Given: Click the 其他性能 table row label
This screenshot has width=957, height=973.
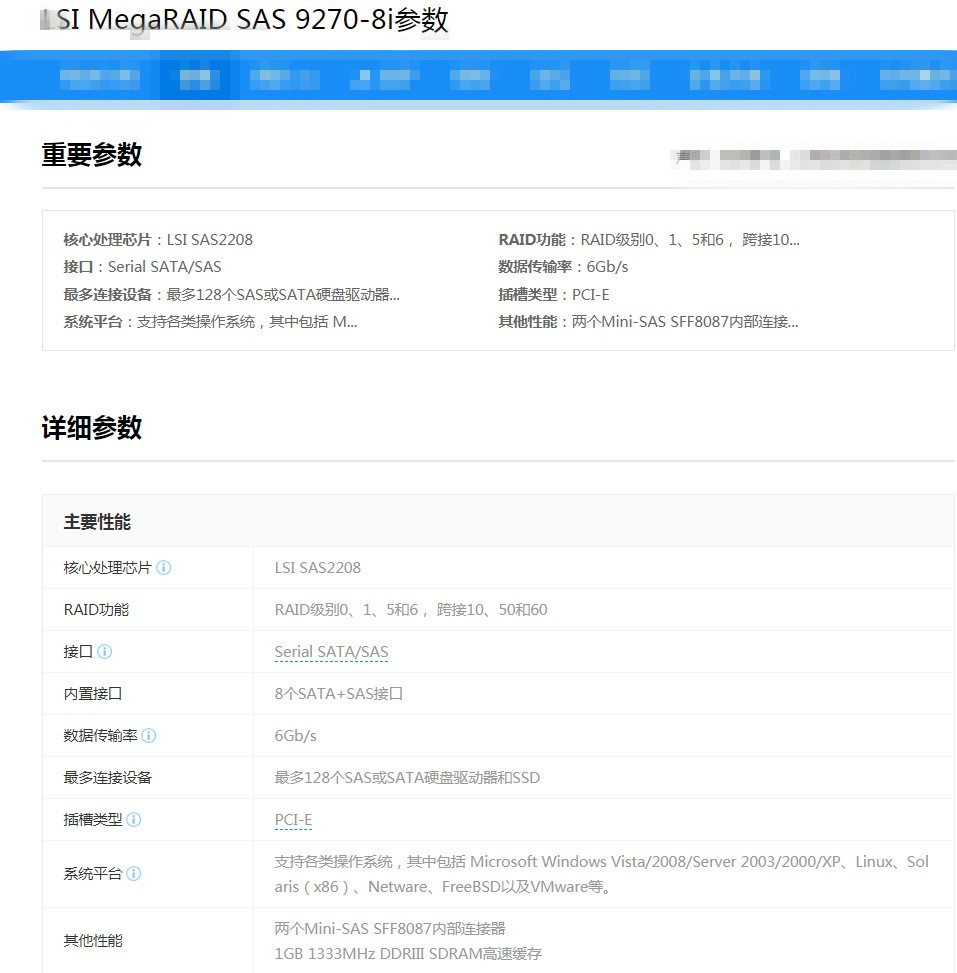Looking at the screenshot, I should pyautogui.click(x=93, y=941).
